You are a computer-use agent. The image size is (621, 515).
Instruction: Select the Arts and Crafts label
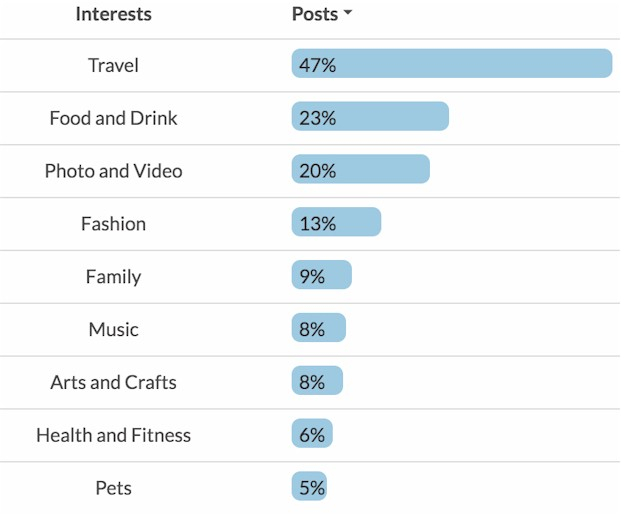tap(113, 382)
